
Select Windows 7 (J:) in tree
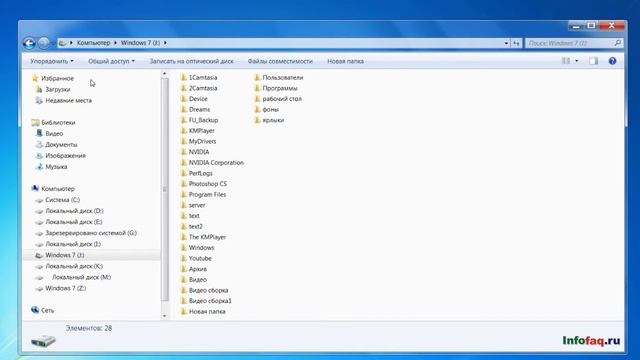click(x=64, y=255)
